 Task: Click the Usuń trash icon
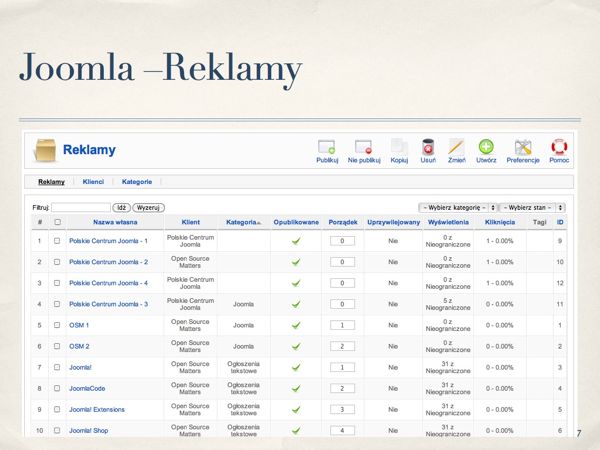[428, 147]
